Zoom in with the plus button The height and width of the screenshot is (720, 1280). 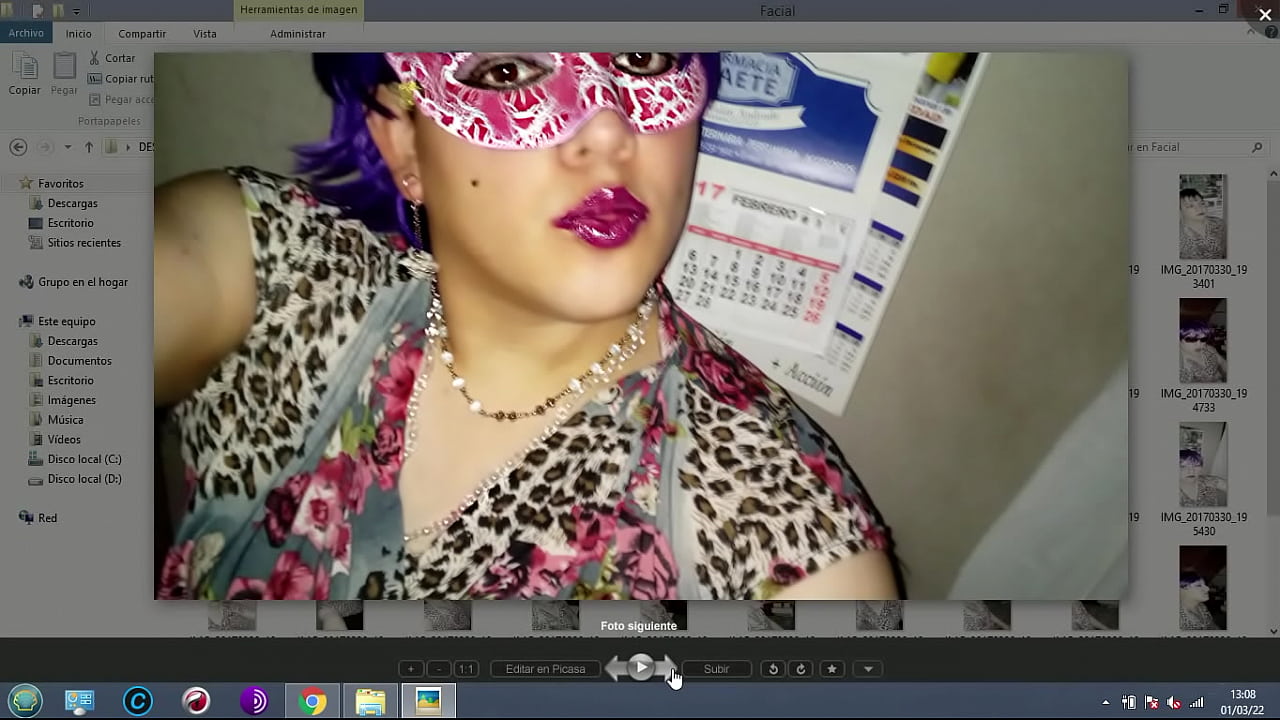pyautogui.click(x=411, y=669)
